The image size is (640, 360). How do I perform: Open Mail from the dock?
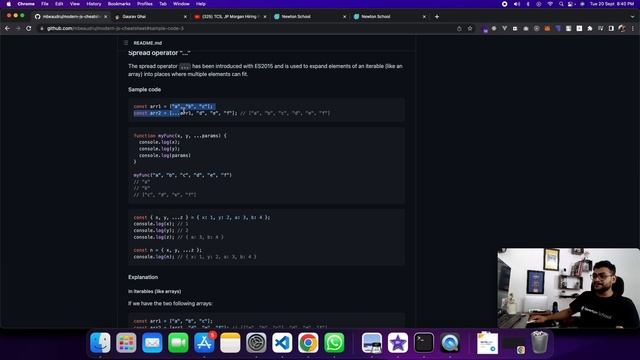click(152, 342)
